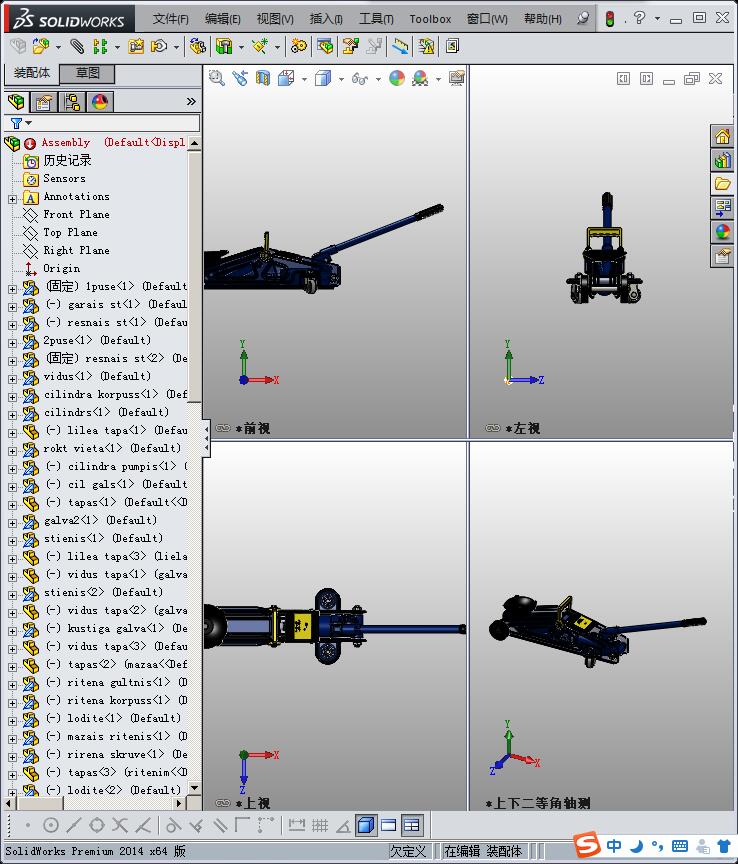Open the Assembly Features dropdown arrow

241,47
